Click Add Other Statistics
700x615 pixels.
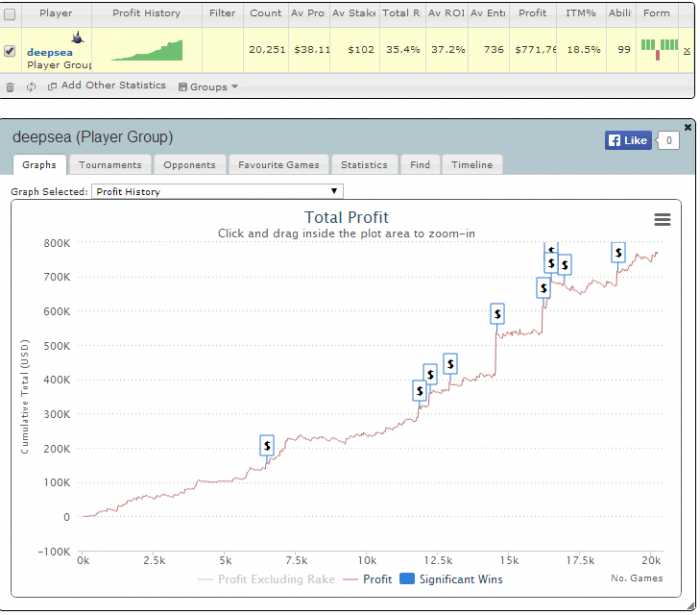pyautogui.click(x=113, y=85)
